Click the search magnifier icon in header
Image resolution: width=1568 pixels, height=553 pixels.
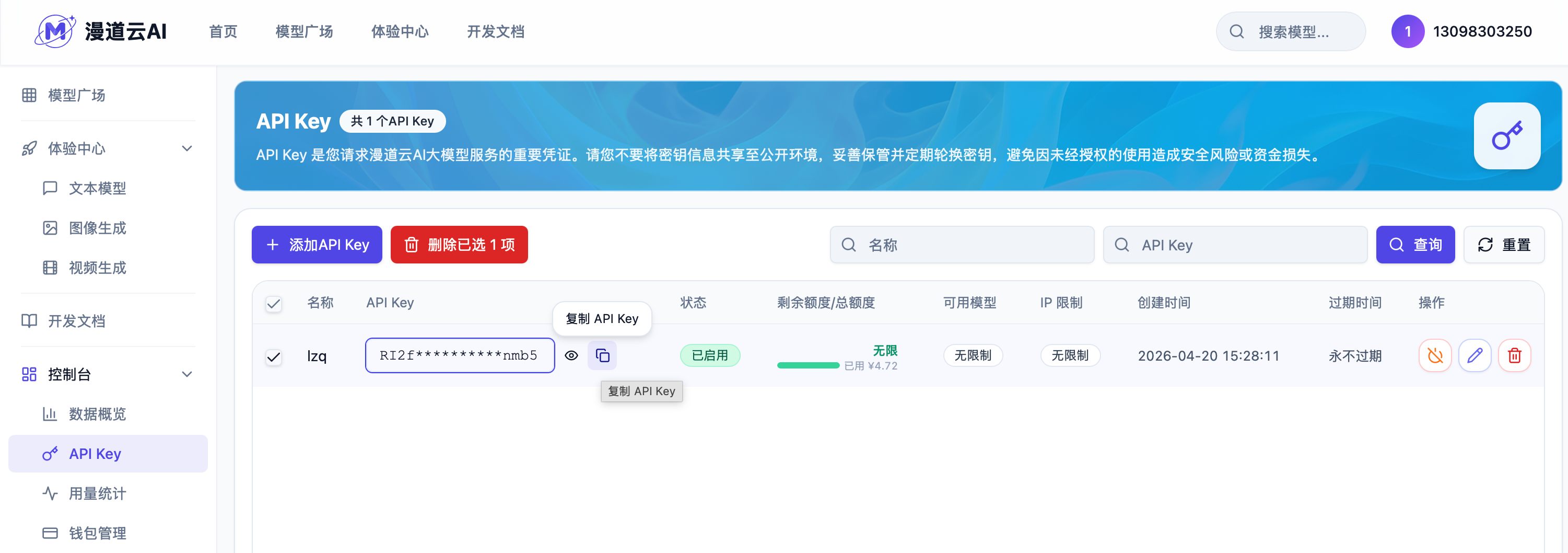click(1237, 32)
